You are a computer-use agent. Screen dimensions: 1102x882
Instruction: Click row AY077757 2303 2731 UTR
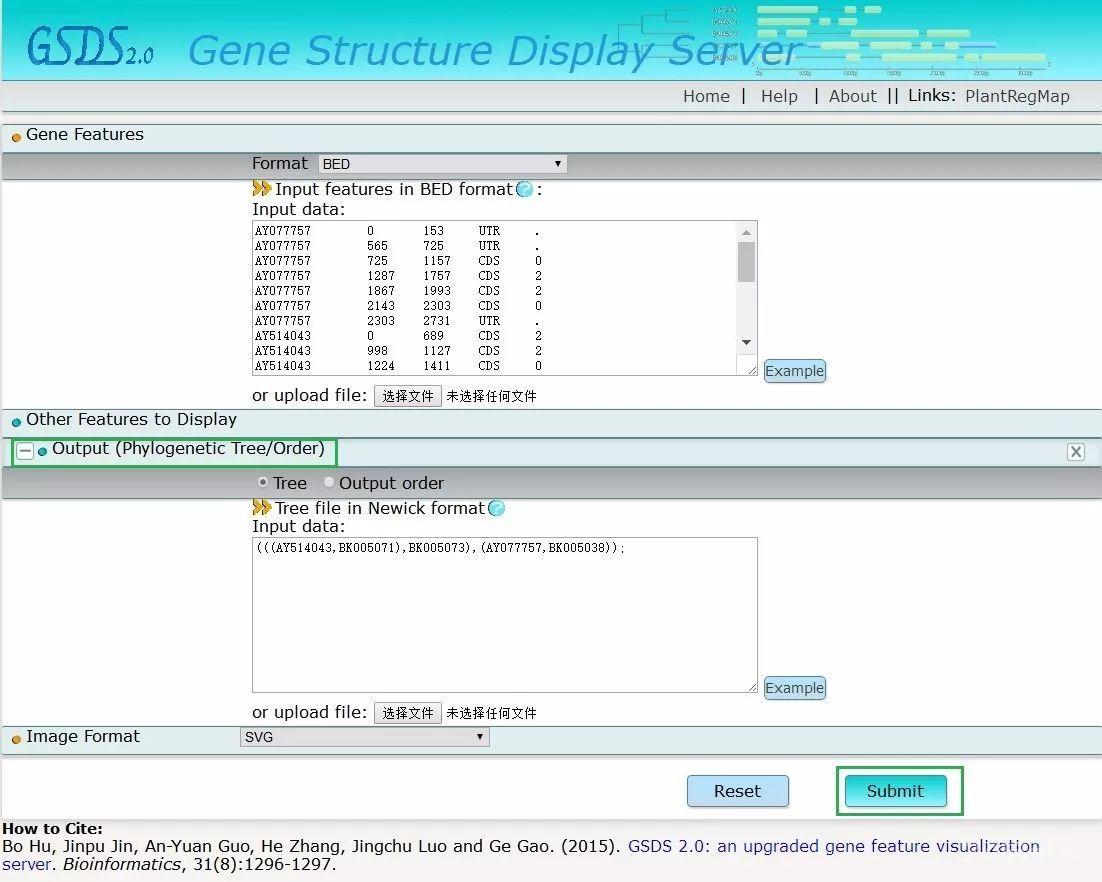(x=398, y=320)
